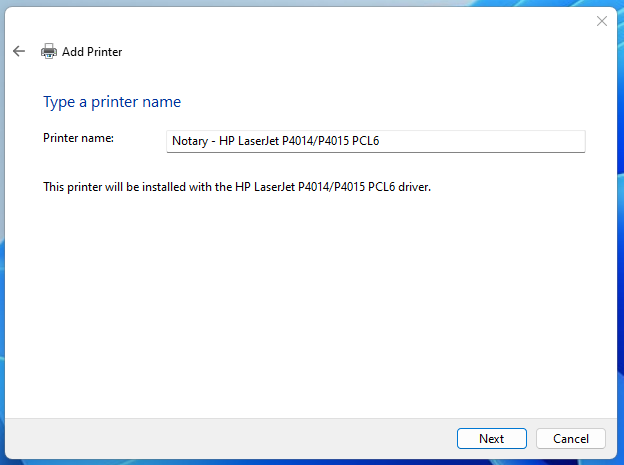
Task: Click the 'Add Printer' window title
Action: point(92,52)
